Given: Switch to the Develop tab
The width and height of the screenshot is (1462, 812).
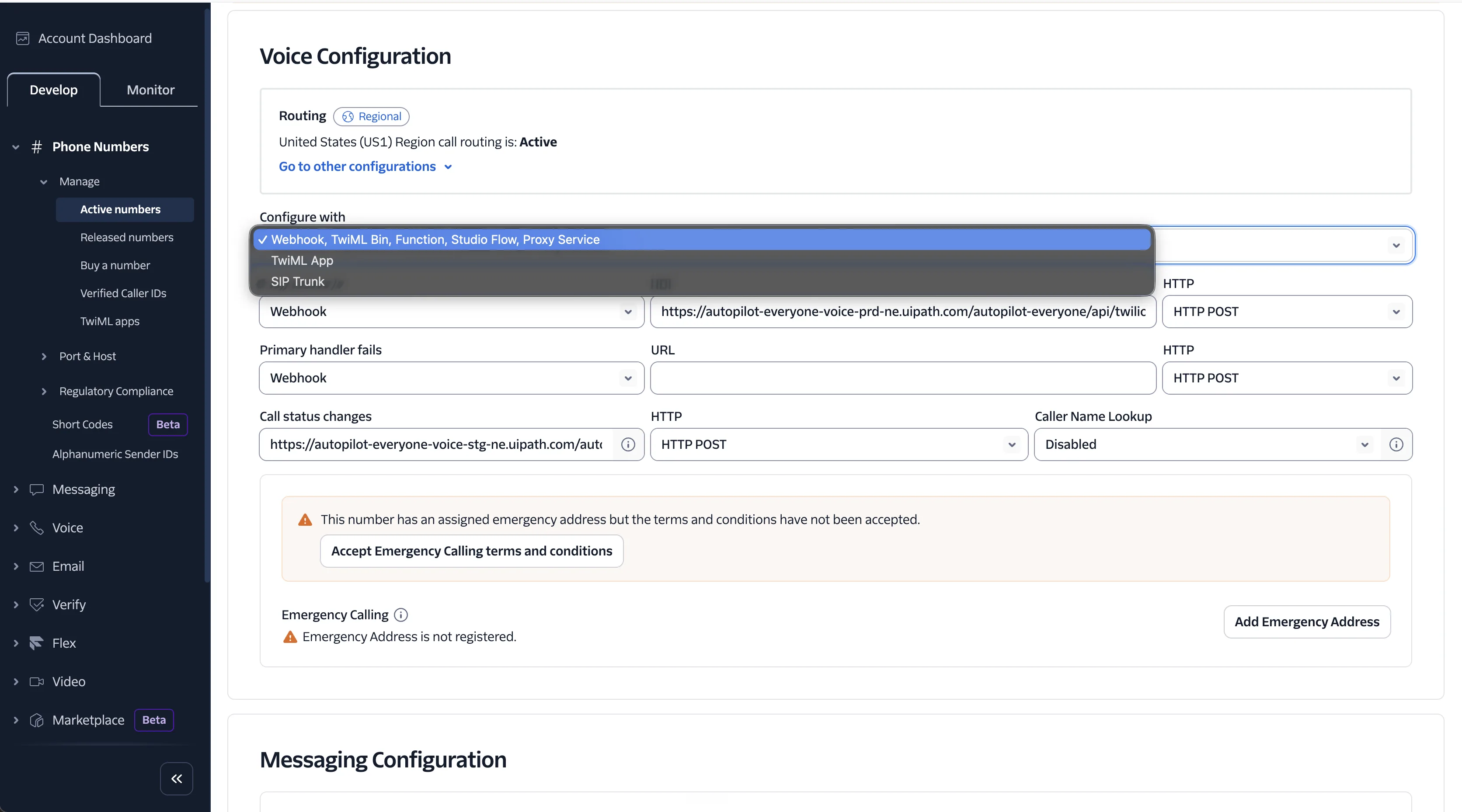Looking at the screenshot, I should [54, 90].
